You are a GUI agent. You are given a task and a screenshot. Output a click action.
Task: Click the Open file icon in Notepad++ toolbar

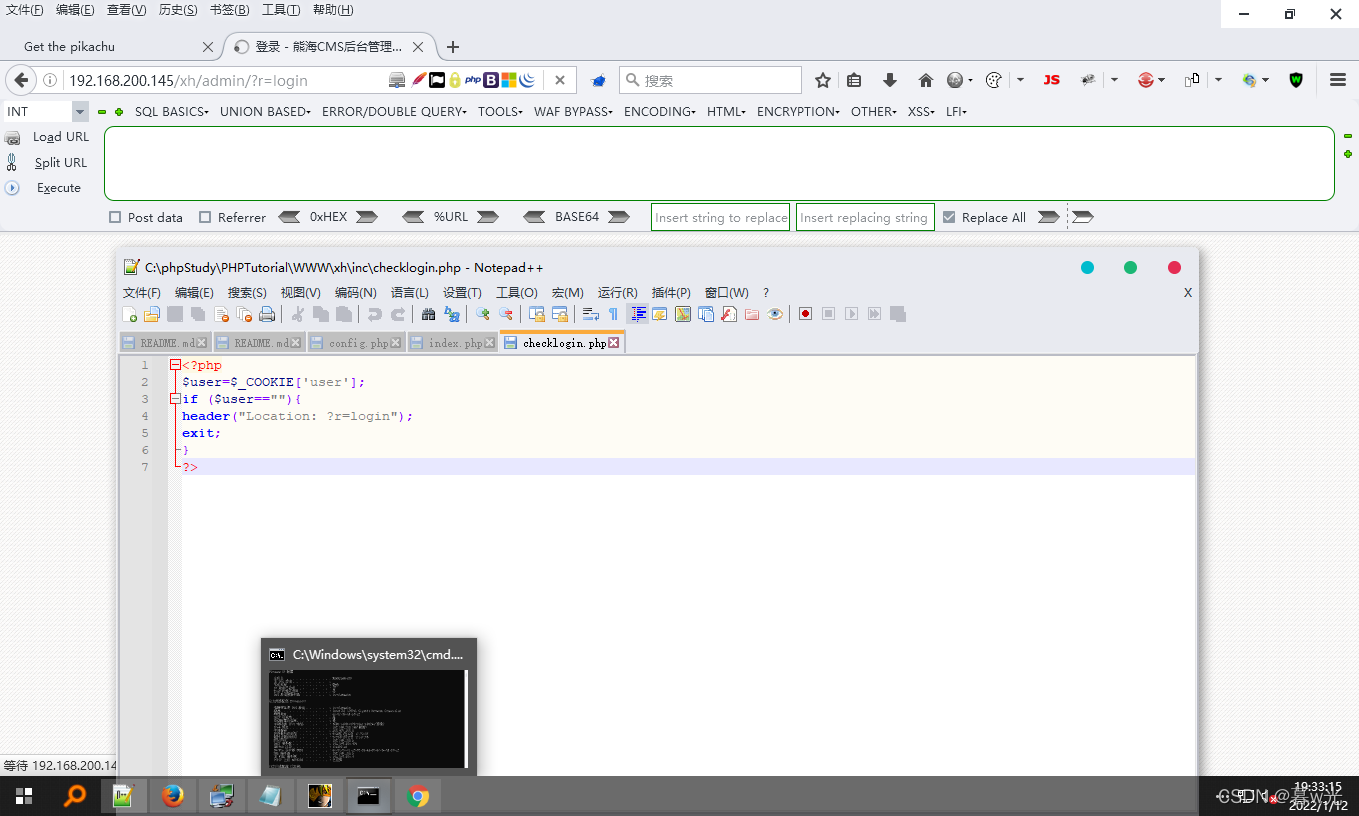pos(151,314)
